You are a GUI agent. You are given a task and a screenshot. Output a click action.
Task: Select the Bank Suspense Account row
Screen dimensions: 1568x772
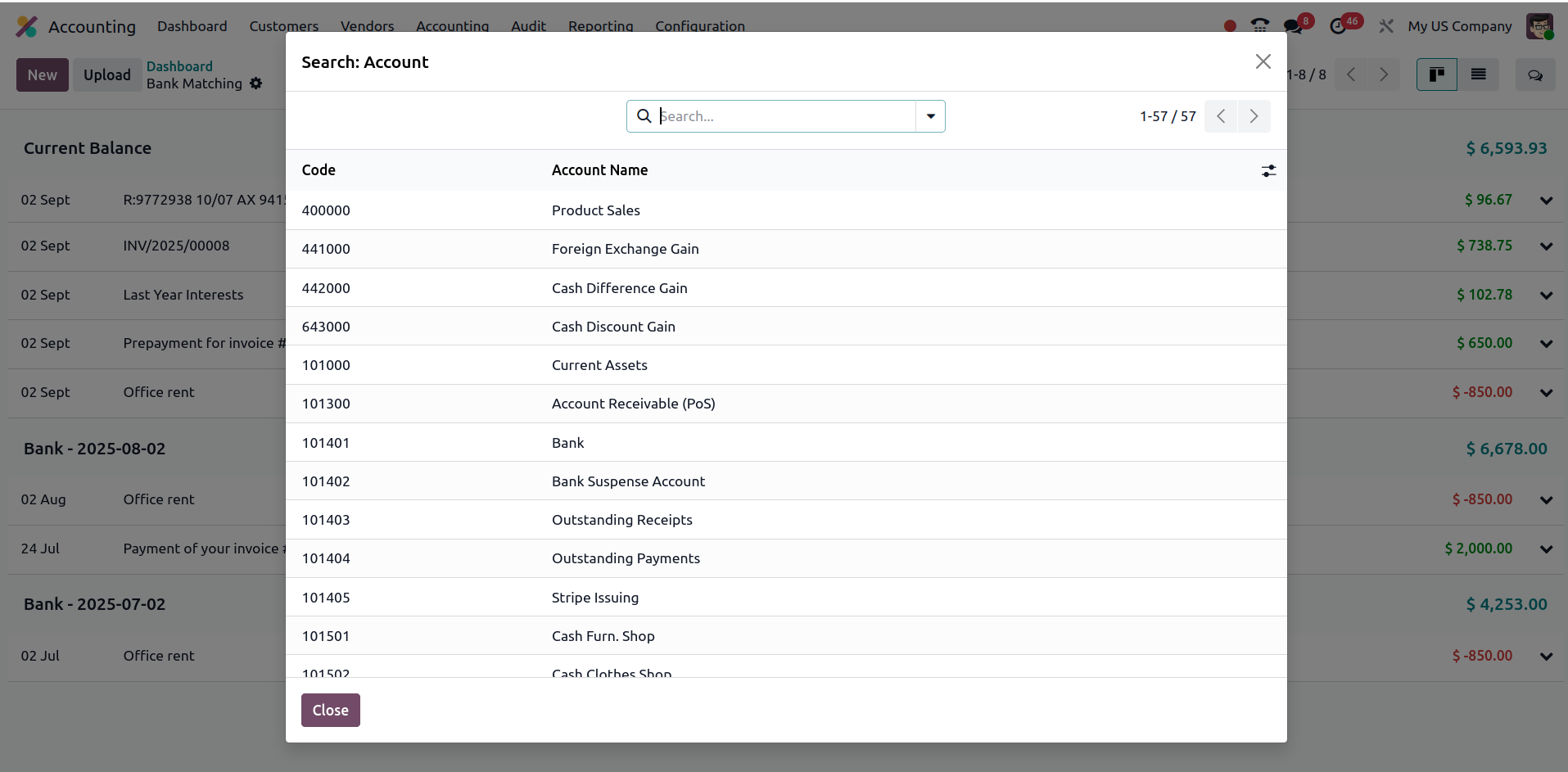(x=628, y=481)
